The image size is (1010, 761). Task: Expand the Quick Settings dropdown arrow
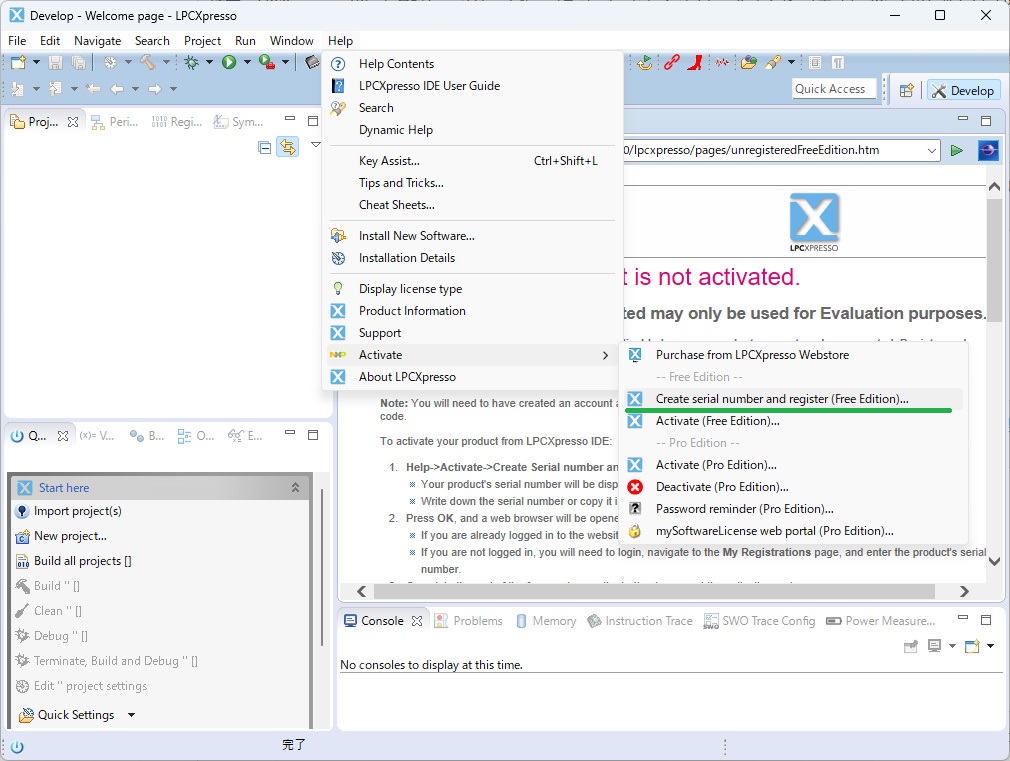(x=131, y=715)
